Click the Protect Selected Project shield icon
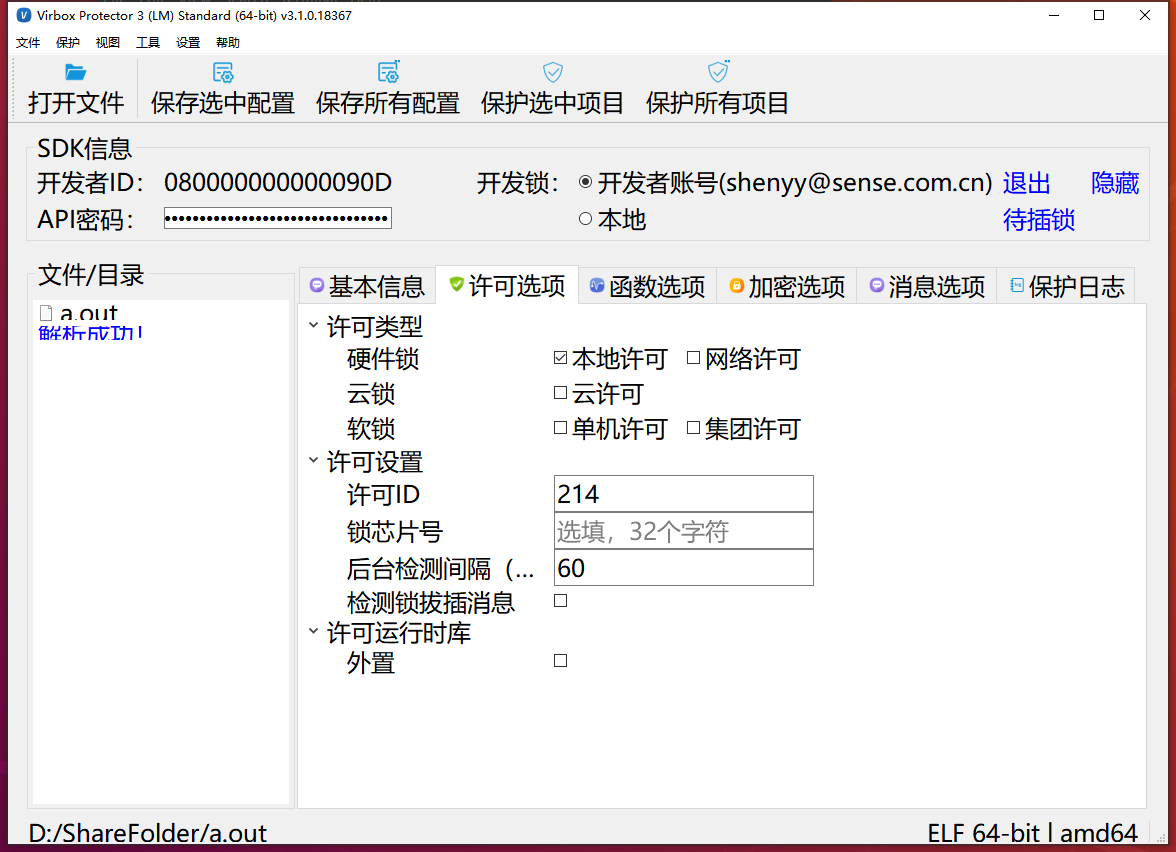This screenshot has width=1176, height=852. point(553,72)
